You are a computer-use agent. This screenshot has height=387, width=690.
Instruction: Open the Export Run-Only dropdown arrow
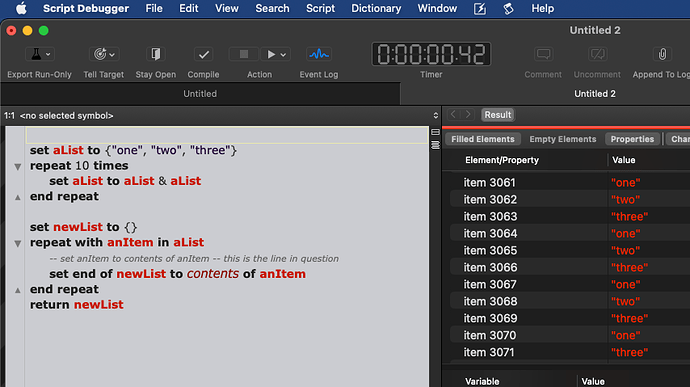tap(48, 55)
